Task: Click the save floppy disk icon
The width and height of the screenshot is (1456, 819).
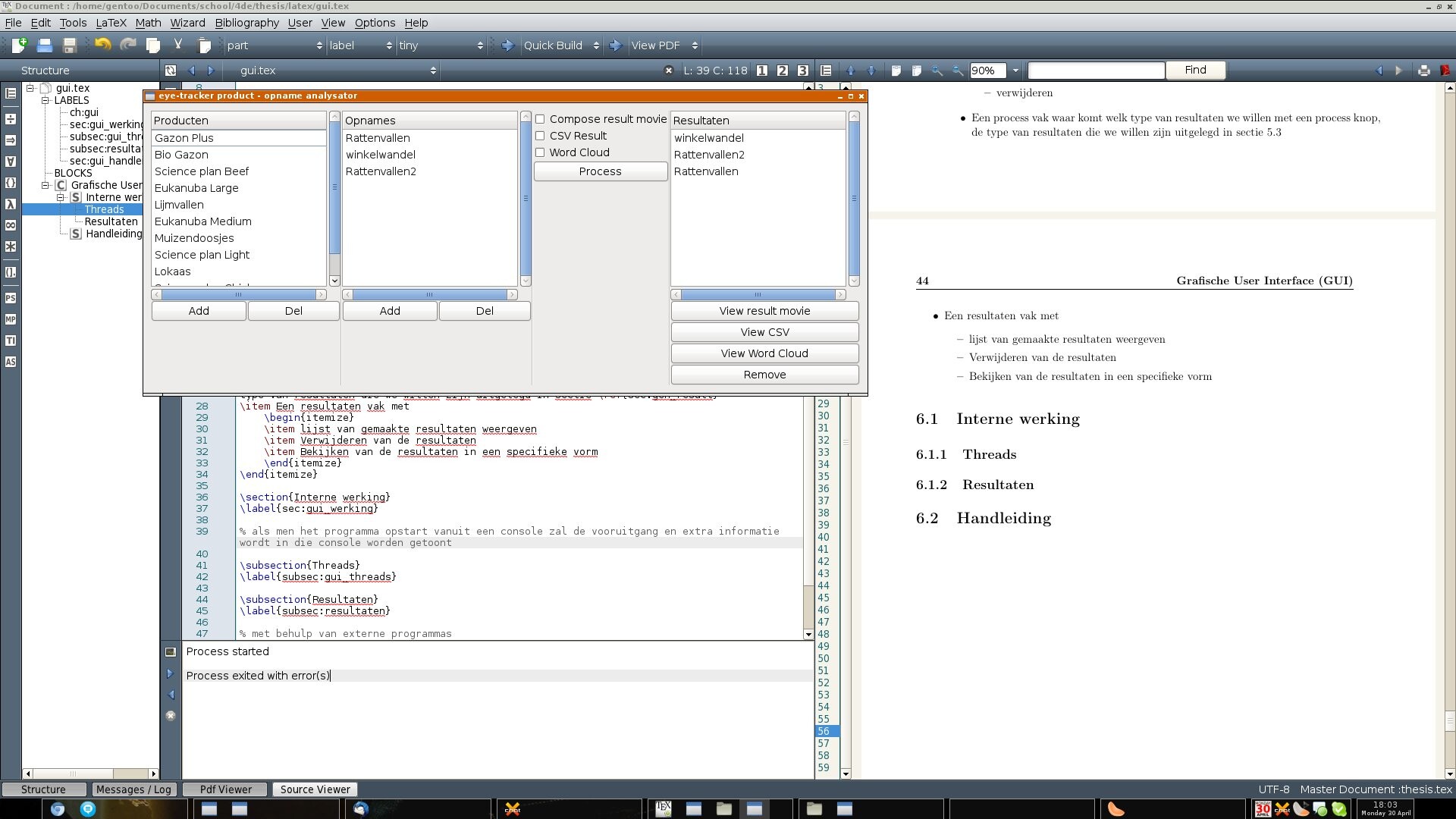Action: point(70,45)
